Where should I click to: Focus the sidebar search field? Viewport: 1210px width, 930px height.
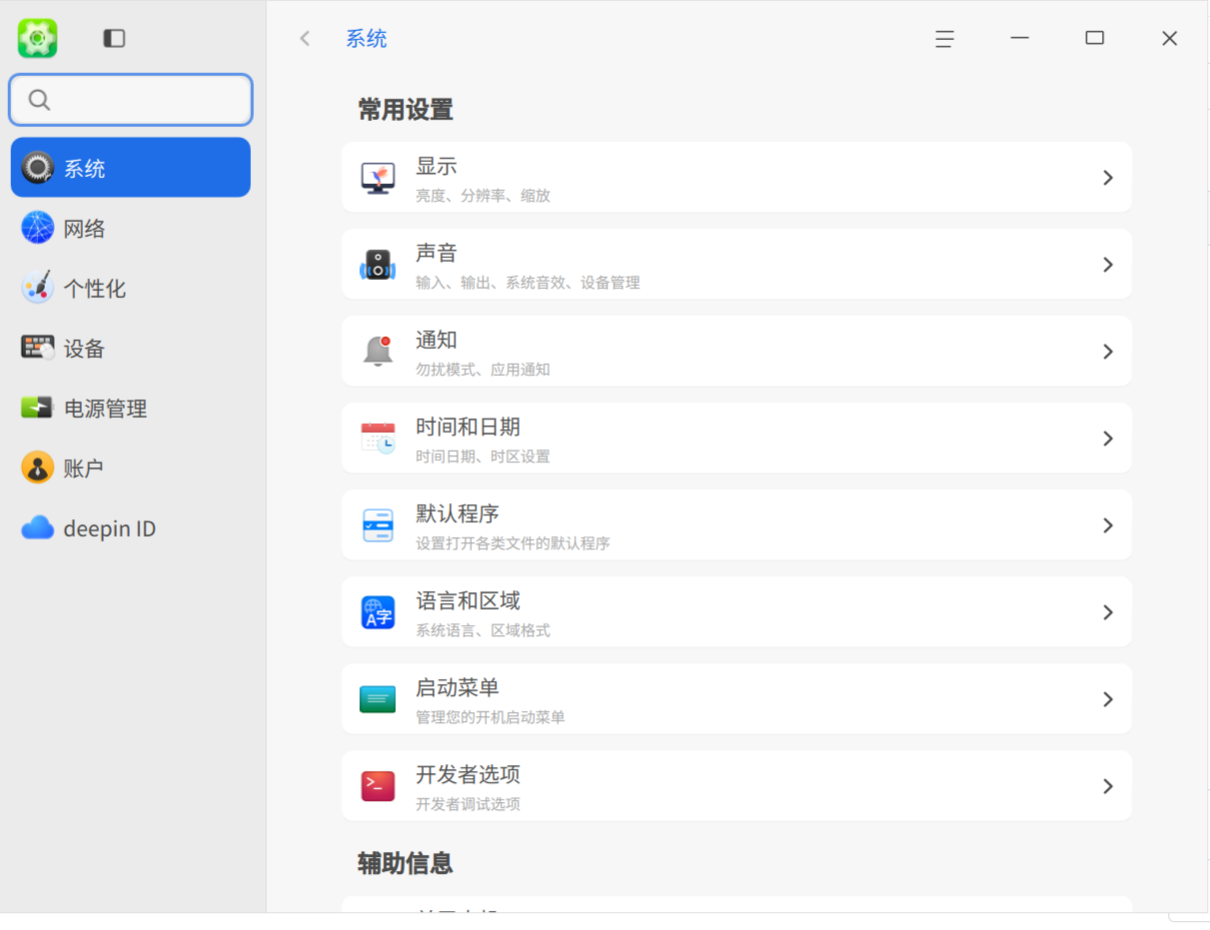(131, 100)
